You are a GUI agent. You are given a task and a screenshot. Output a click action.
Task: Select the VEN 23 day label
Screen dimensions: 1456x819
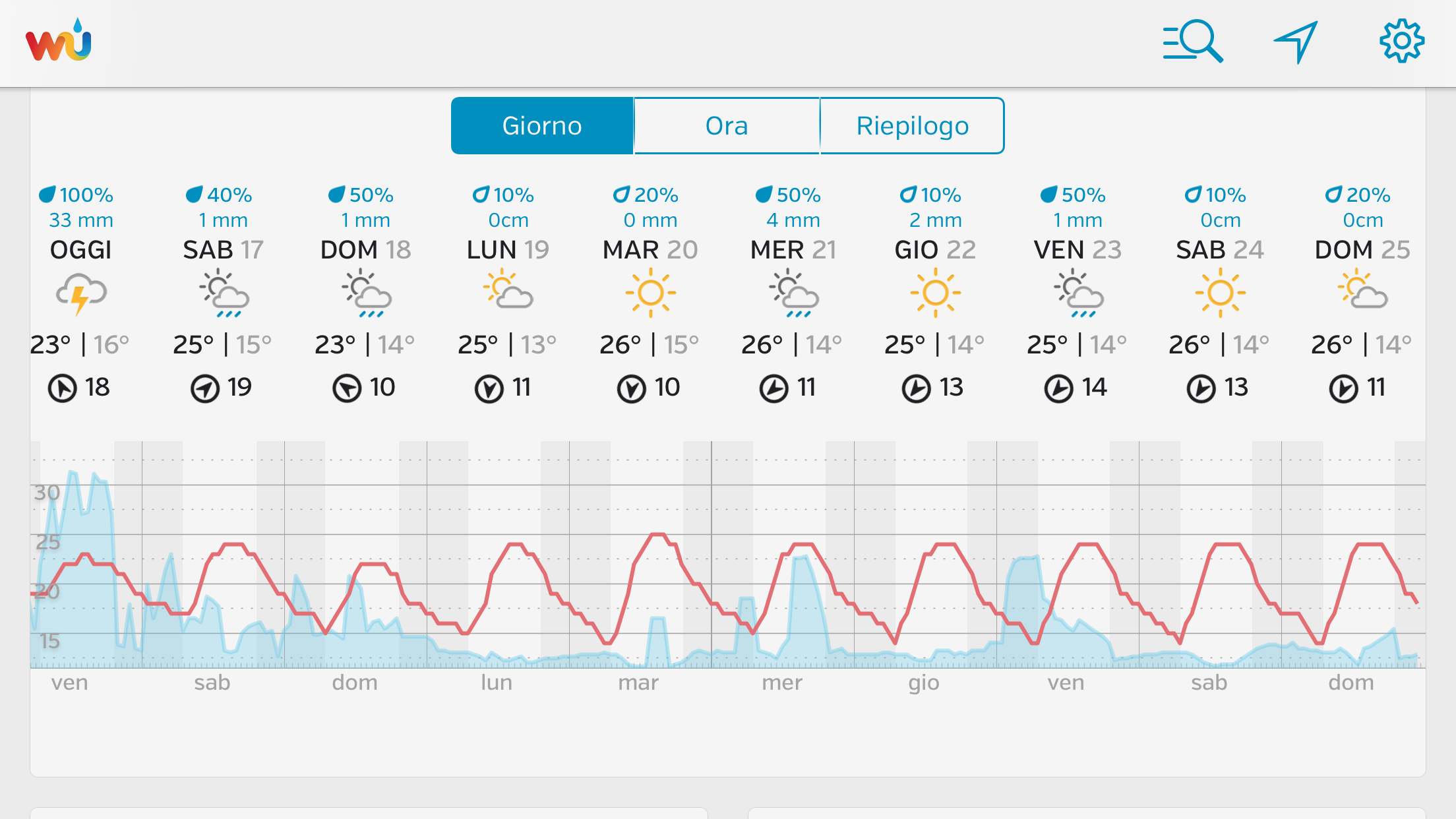(x=1077, y=250)
